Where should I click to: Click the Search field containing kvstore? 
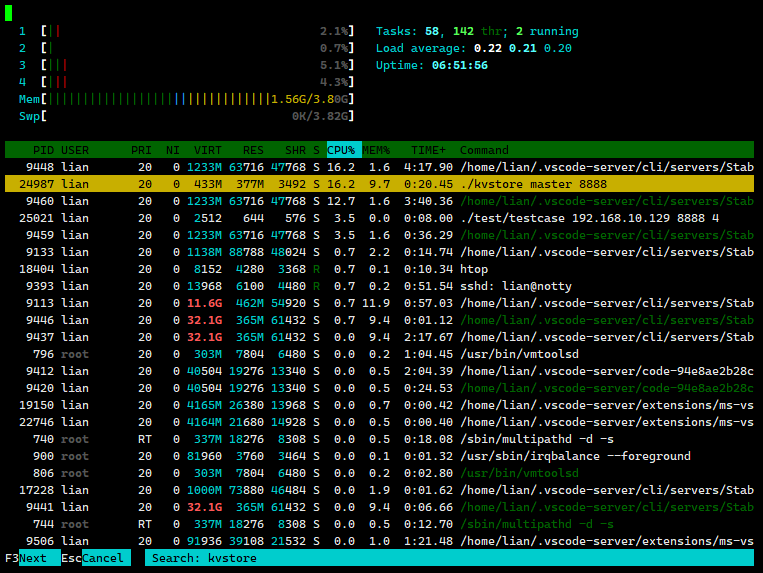(x=448, y=558)
